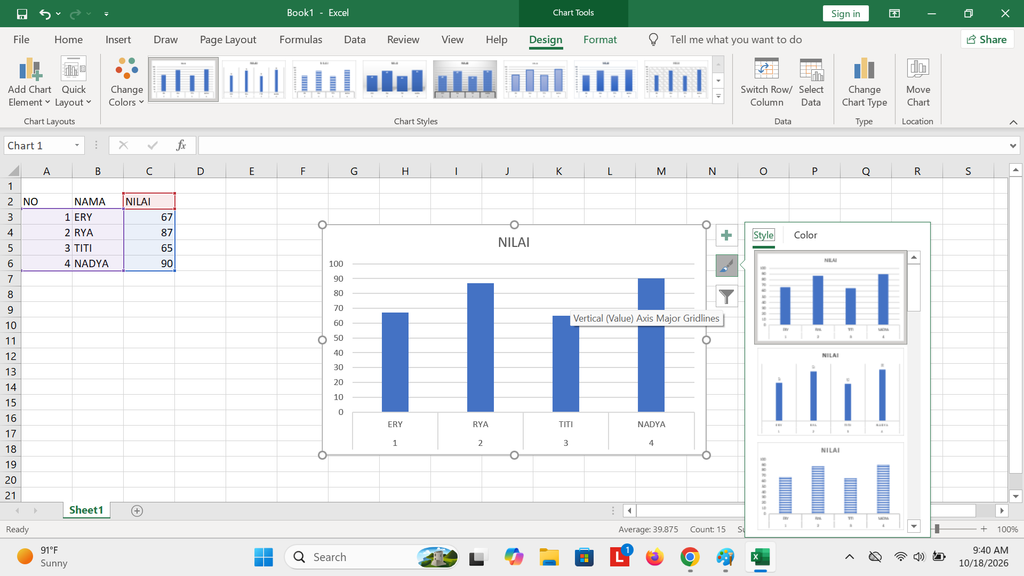Switch to the Format tab

pyautogui.click(x=600, y=40)
